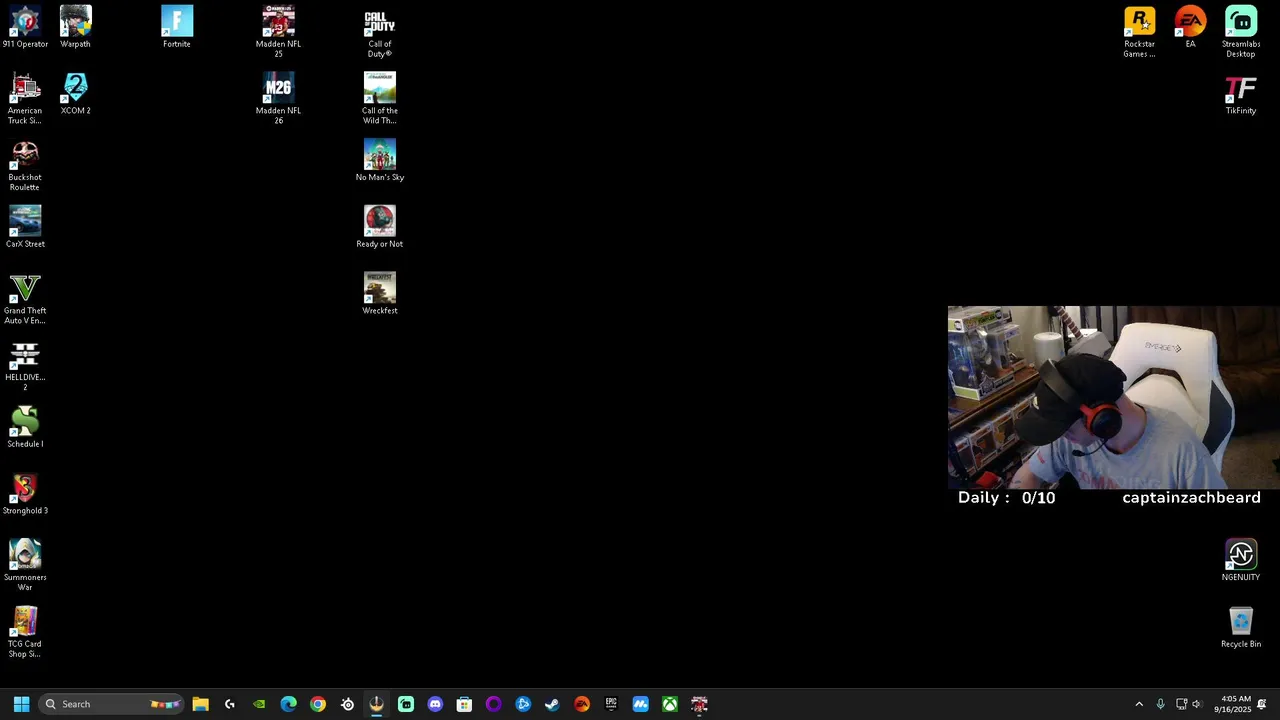Click the No Man's Sky icon
This screenshot has height=720, width=1280.
[380, 160]
